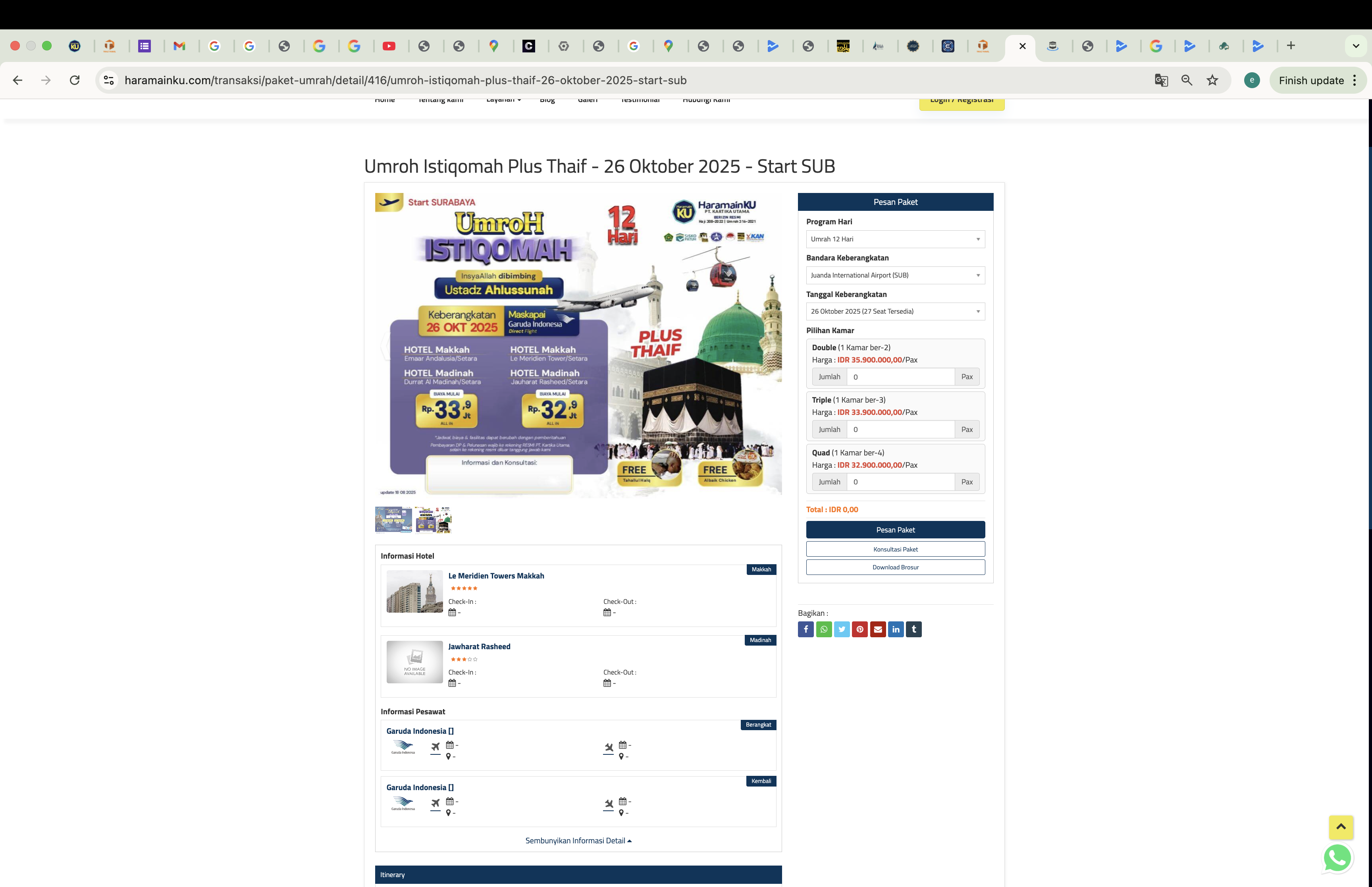Viewport: 1372px width, 887px height.
Task: Open Tanggal Keberangkatan dropdown
Action: coord(895,312)
